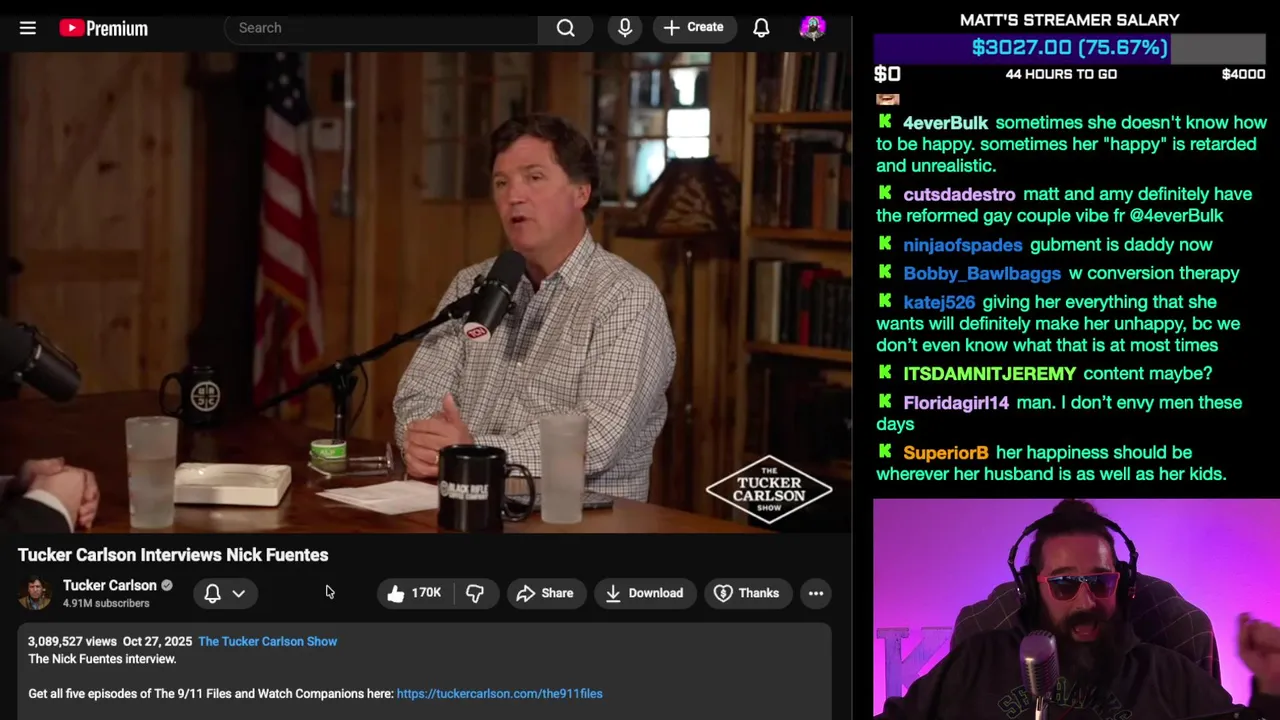The width and height of the screenshot is (1280, 720).
Task: Click Kick badge next to Bobby_Bawlbaggs
Action: click(885, 272)
